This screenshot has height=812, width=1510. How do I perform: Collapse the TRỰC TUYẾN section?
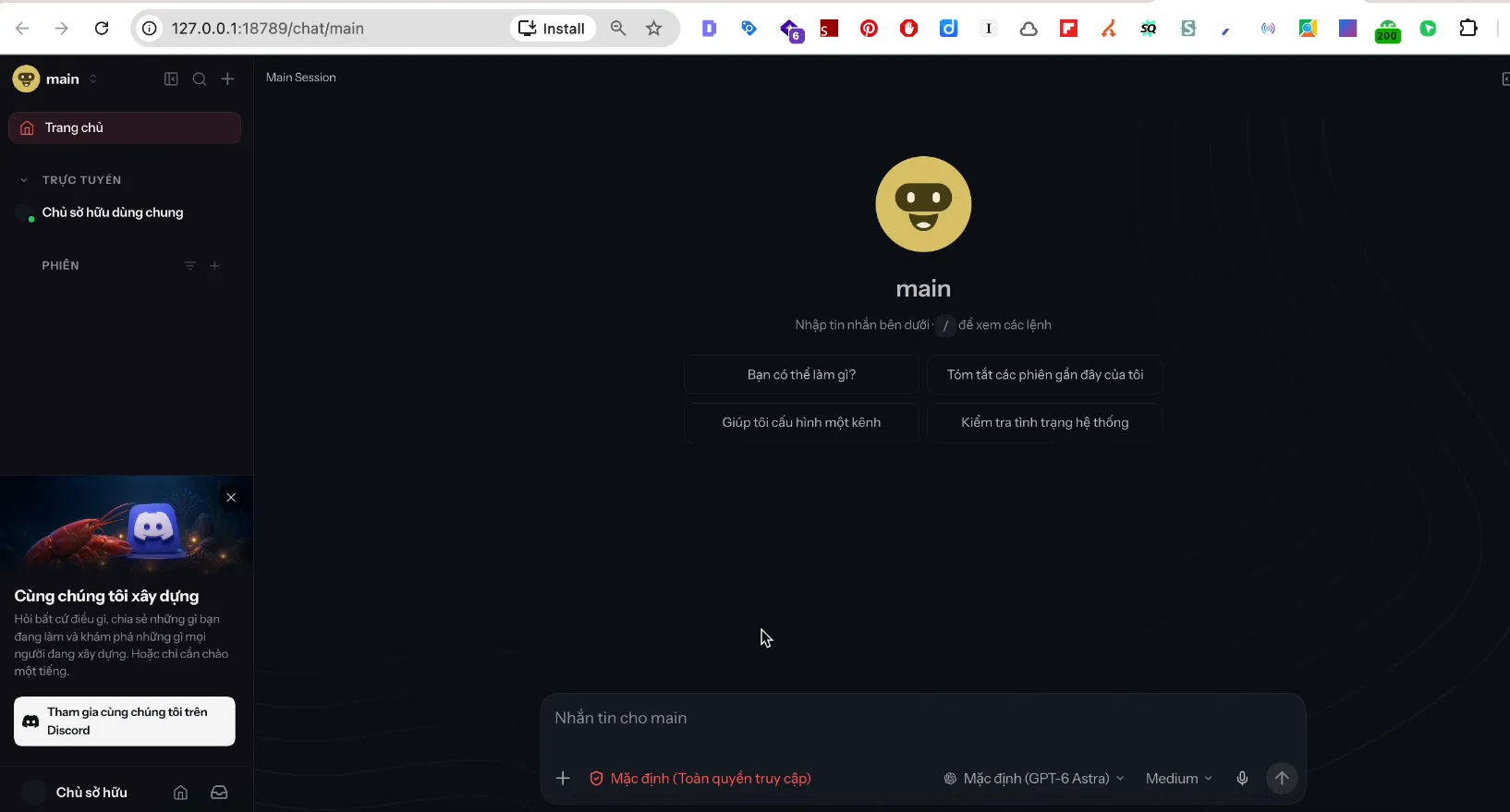tap(24, 180)
